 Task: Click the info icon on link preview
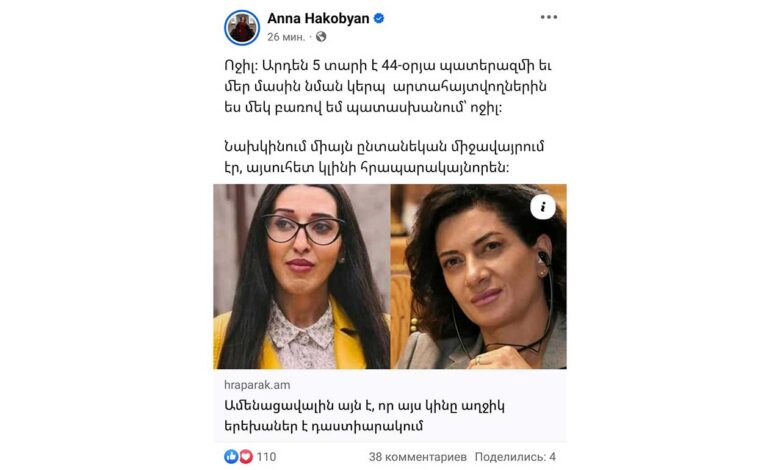tap(543, 206)
